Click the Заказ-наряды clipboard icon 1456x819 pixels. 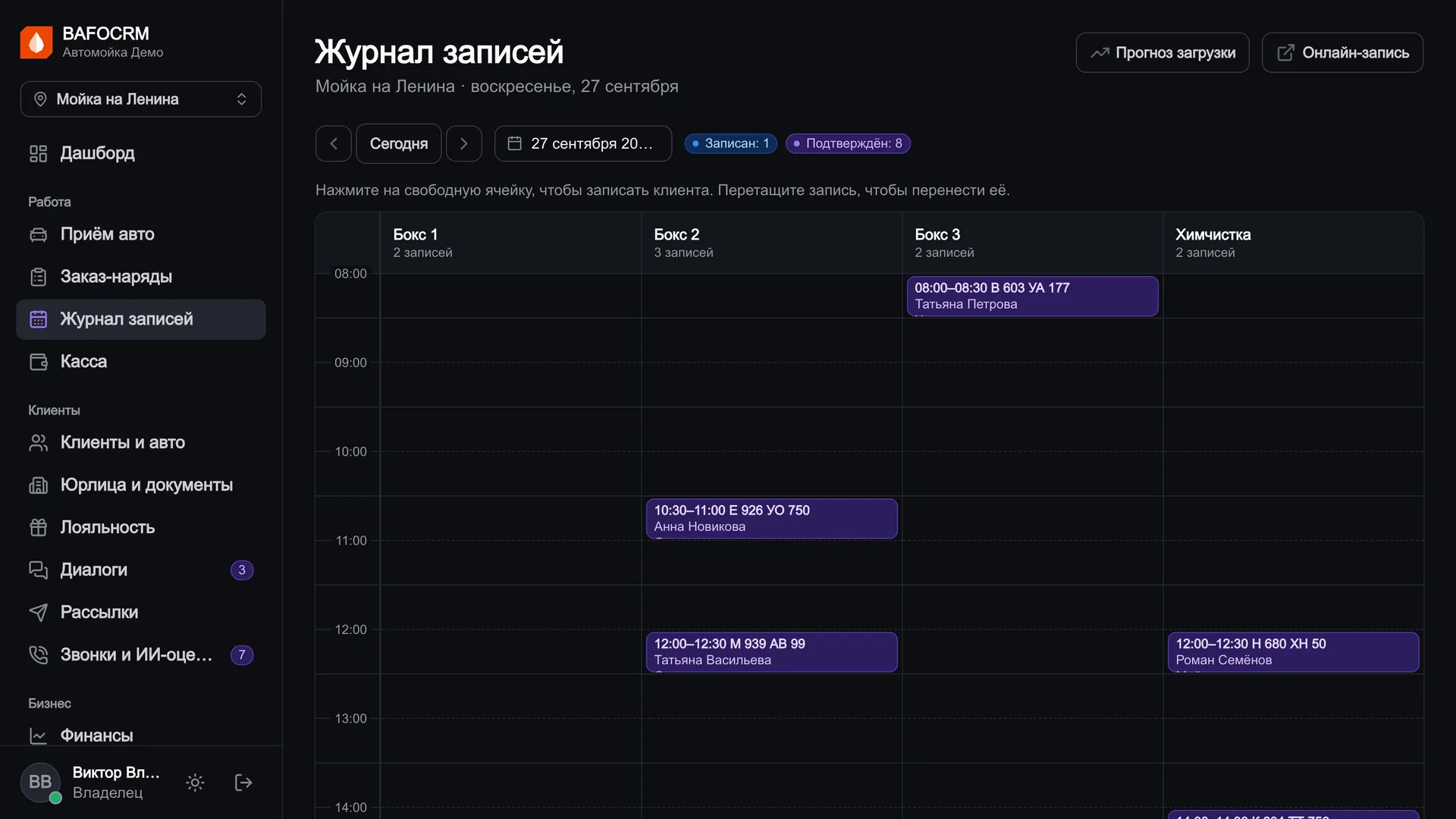(x=38, y=277)
